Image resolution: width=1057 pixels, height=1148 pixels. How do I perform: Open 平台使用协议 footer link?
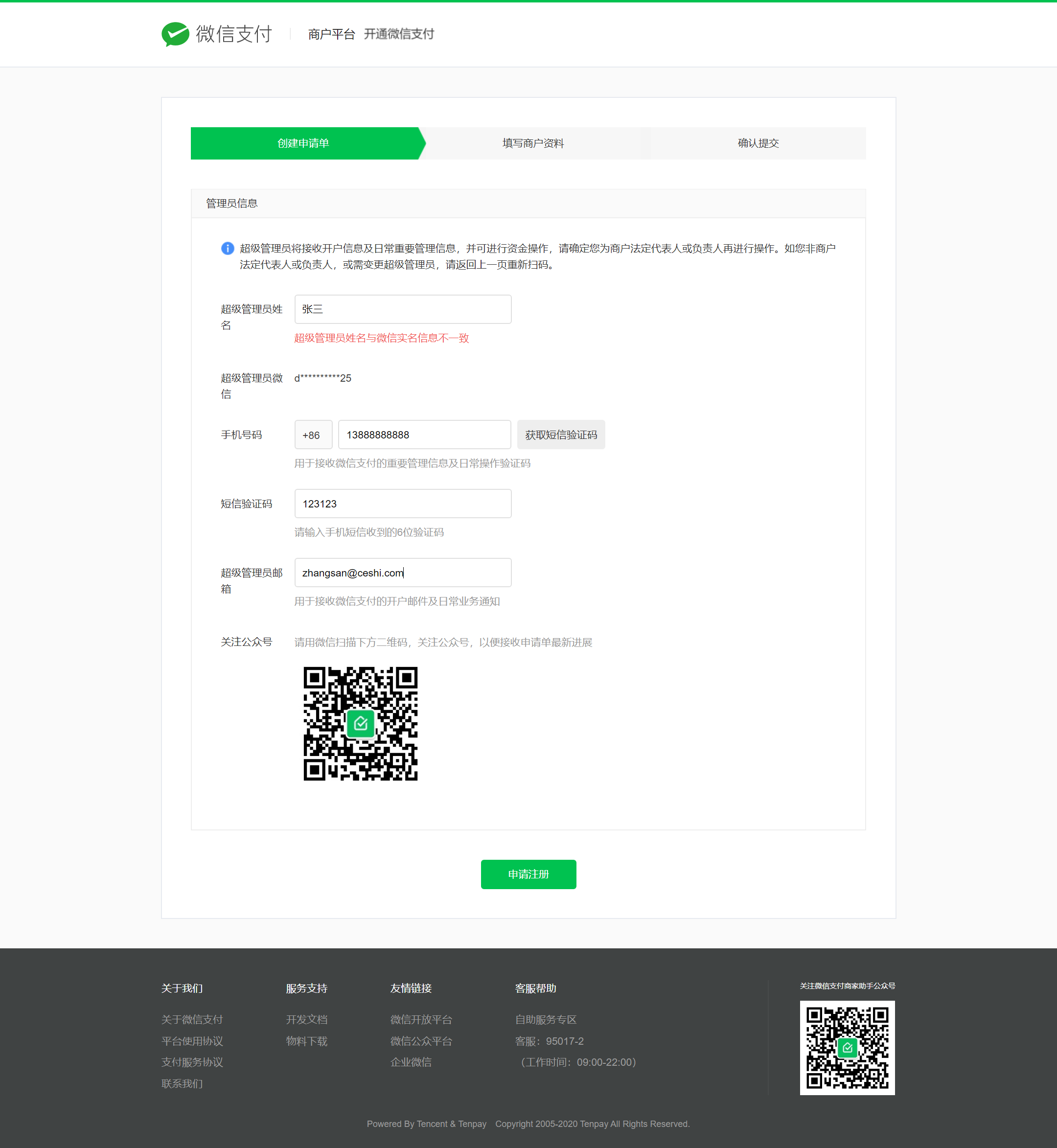click(x=192, y=1041)
